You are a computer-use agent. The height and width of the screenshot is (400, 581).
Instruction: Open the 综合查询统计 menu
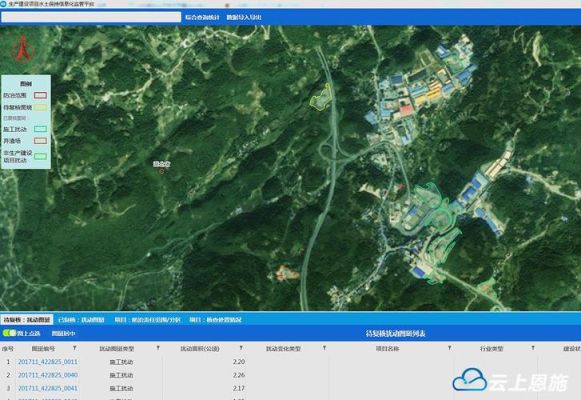pos(202,17)
